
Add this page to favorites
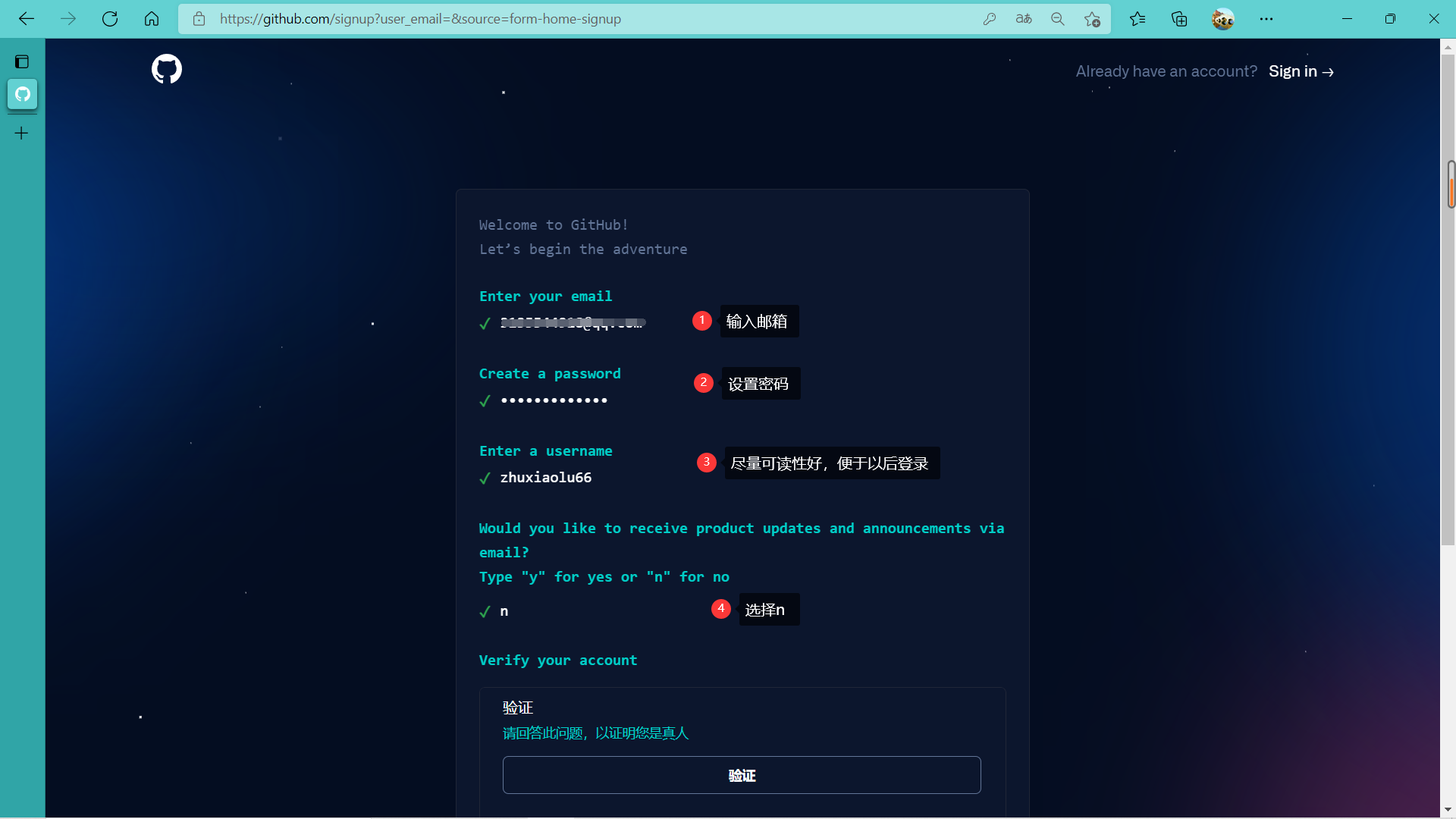point(1092,19)
